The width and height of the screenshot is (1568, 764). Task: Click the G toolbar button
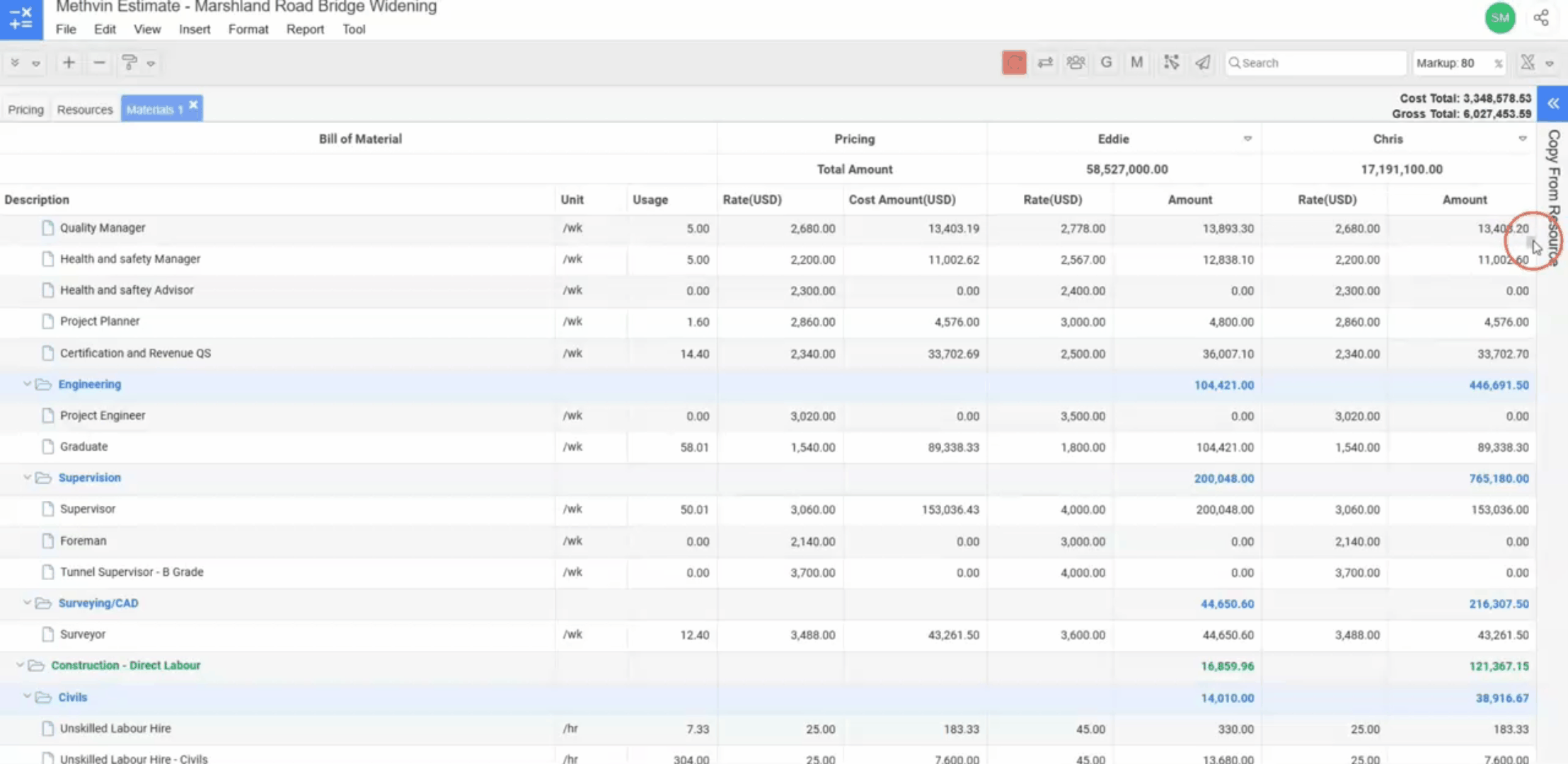coord(1106,63)
